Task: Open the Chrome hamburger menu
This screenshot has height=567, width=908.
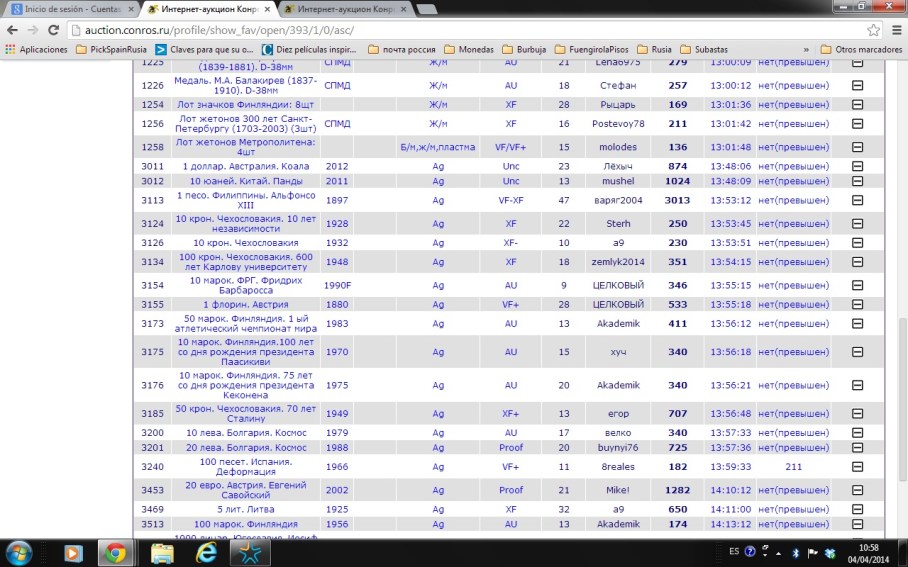Action: point(894,29)
